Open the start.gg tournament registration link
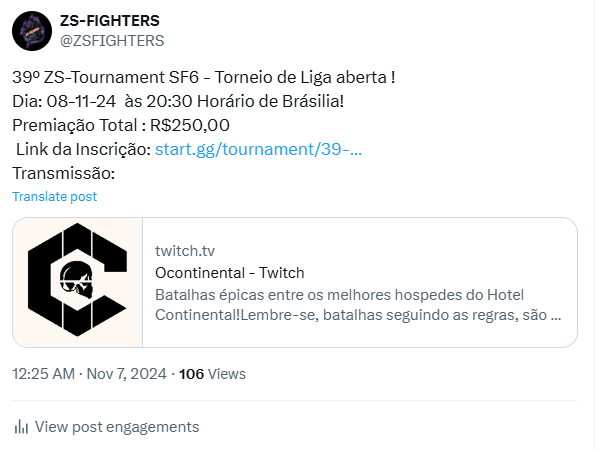This screenshot has height=450, width=603. (x=258, y=149)
